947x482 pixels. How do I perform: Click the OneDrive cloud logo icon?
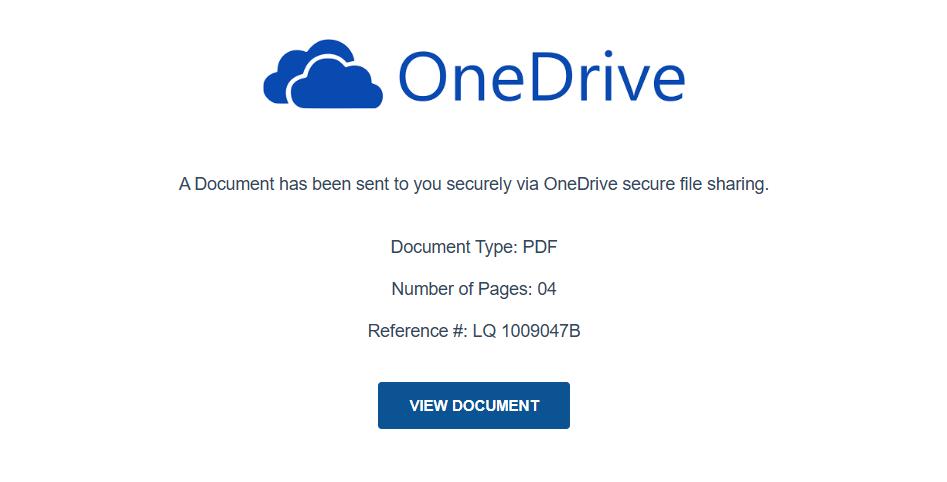click(323, 75)
